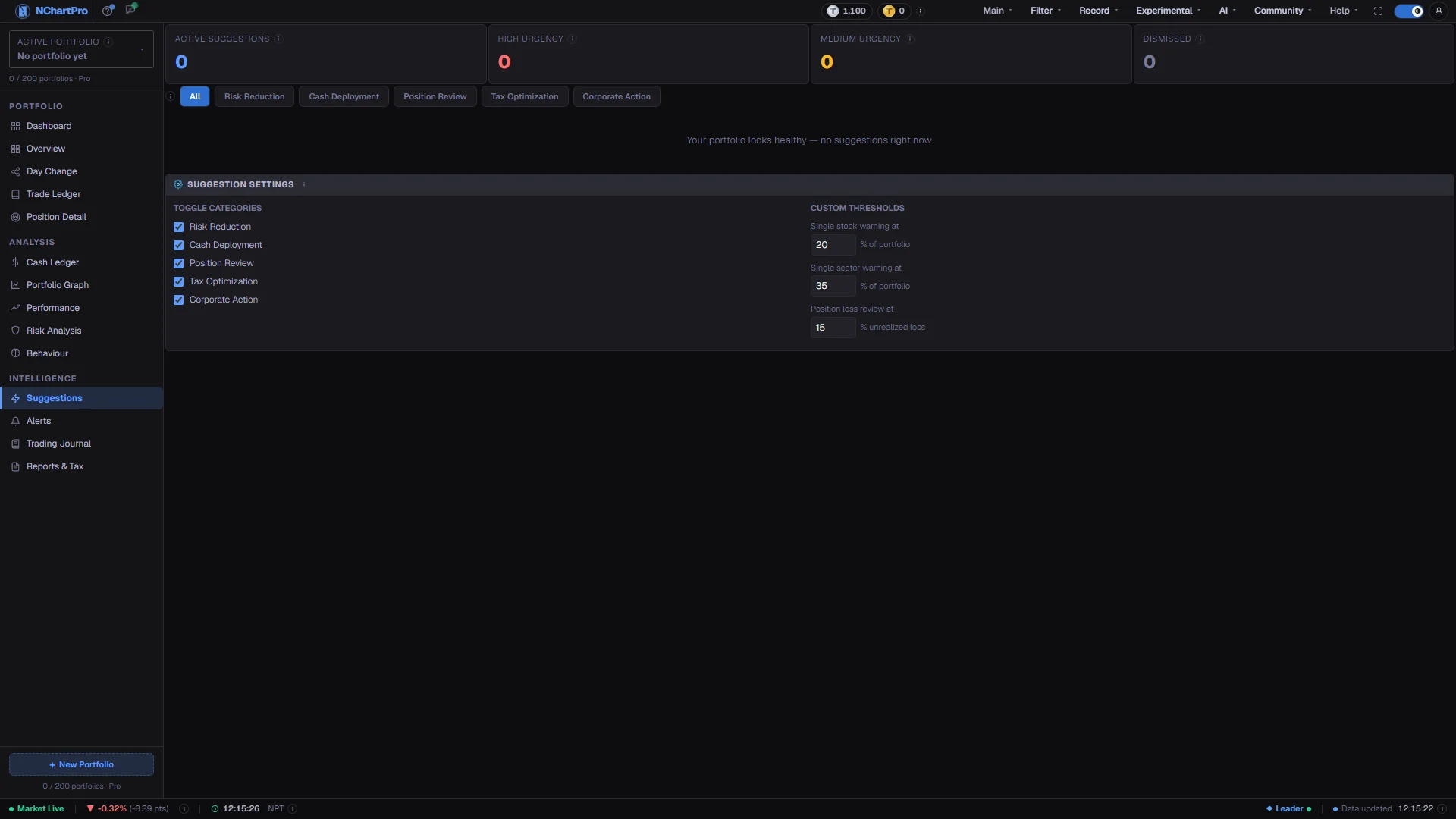Image resolution: width=1456 pixels, height=819 pixels.
Task: Click the silver token balance 1,100
Action: (x=846, y=11)
